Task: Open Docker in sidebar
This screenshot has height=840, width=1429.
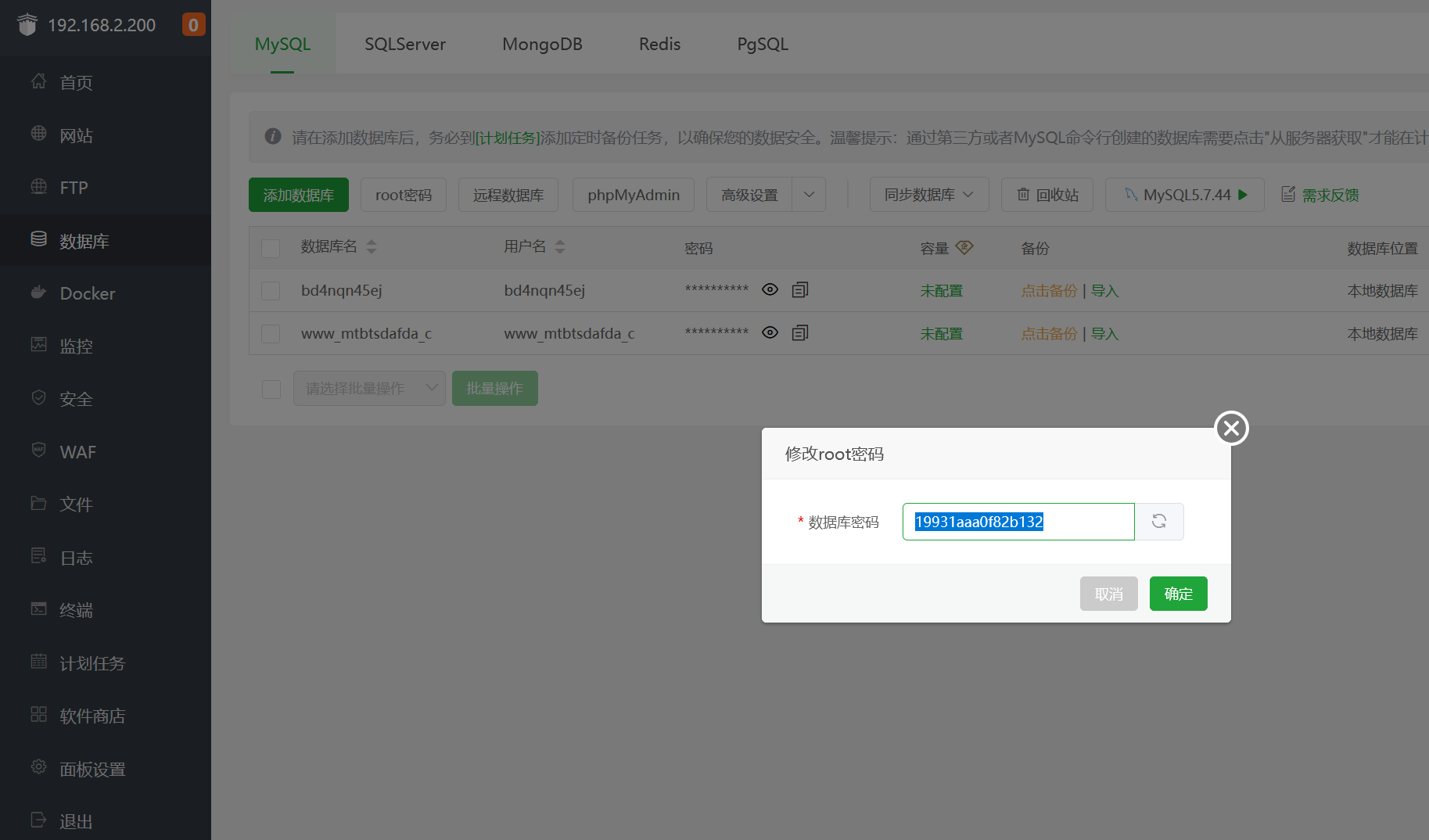Action: pos(106,293)
